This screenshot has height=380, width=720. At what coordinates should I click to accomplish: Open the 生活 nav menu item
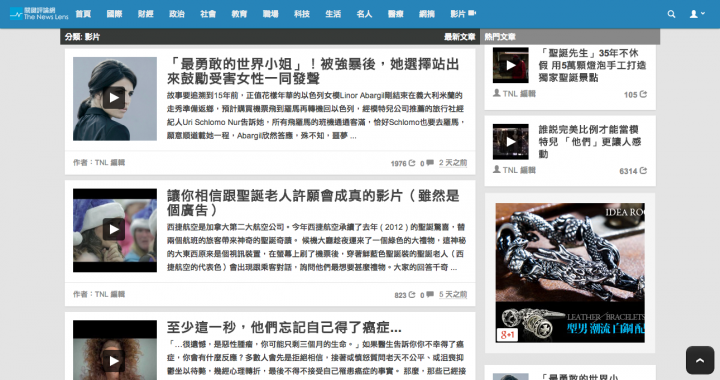pos(333,14)
